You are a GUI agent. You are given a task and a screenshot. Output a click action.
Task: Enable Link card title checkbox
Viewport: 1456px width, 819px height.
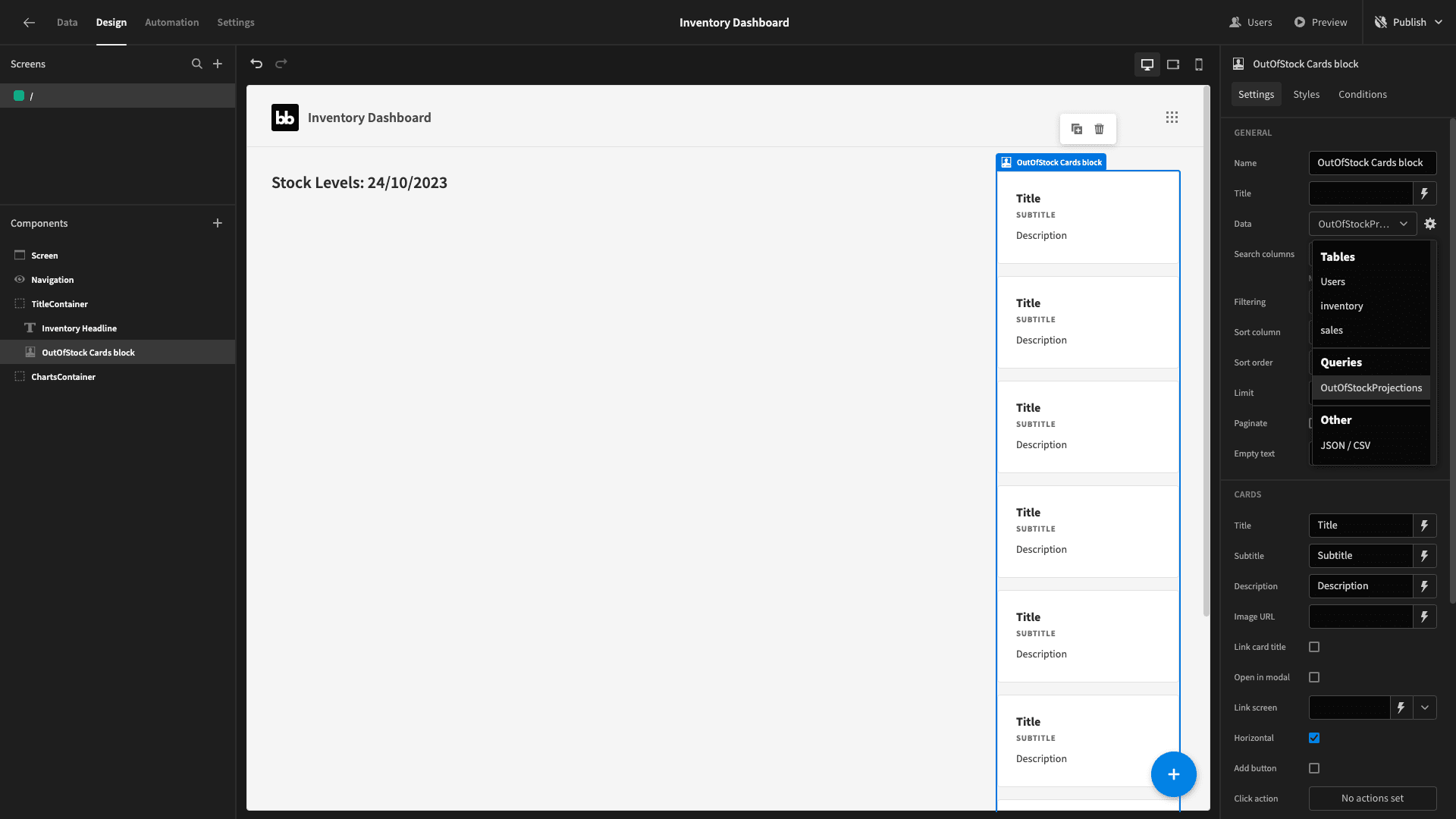1314,647
